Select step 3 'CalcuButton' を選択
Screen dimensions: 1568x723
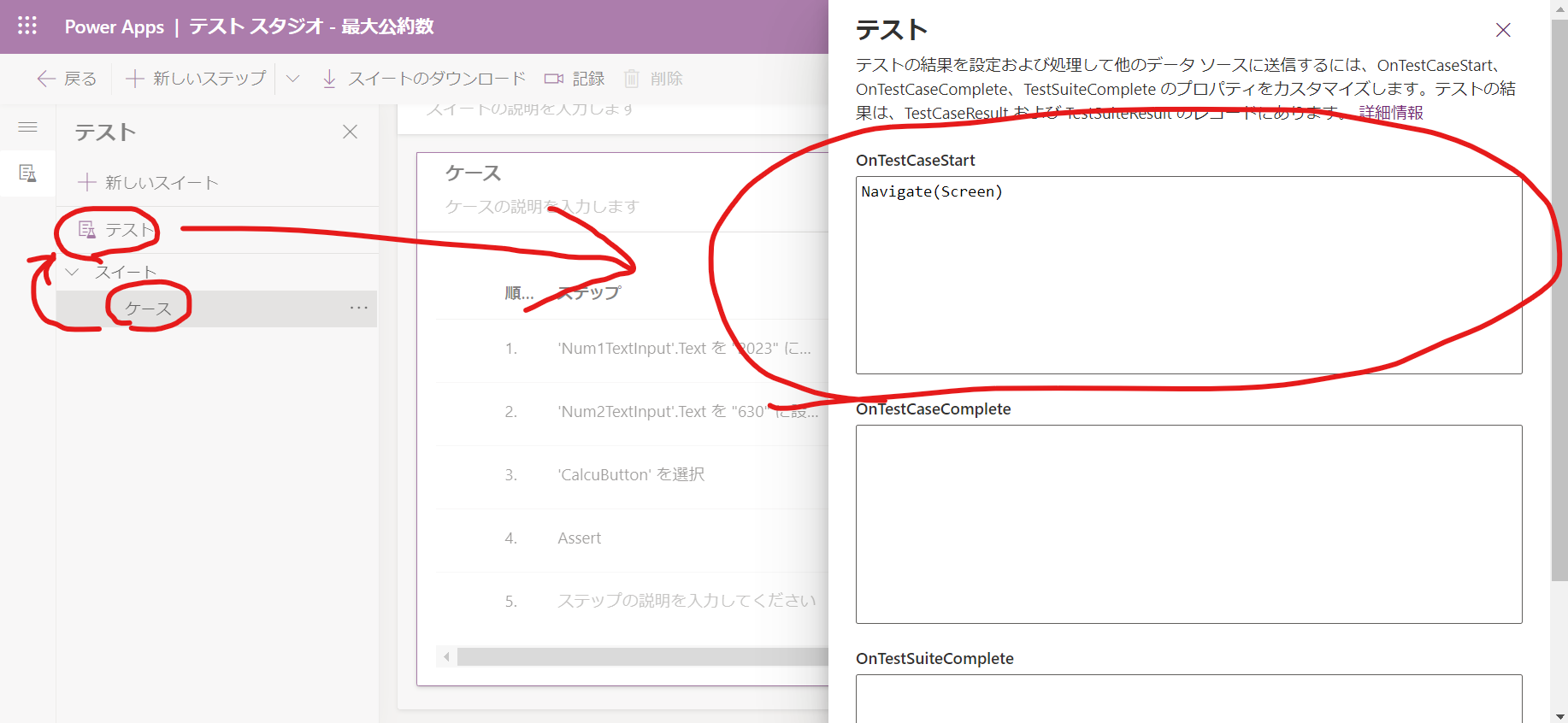point(633,475)
